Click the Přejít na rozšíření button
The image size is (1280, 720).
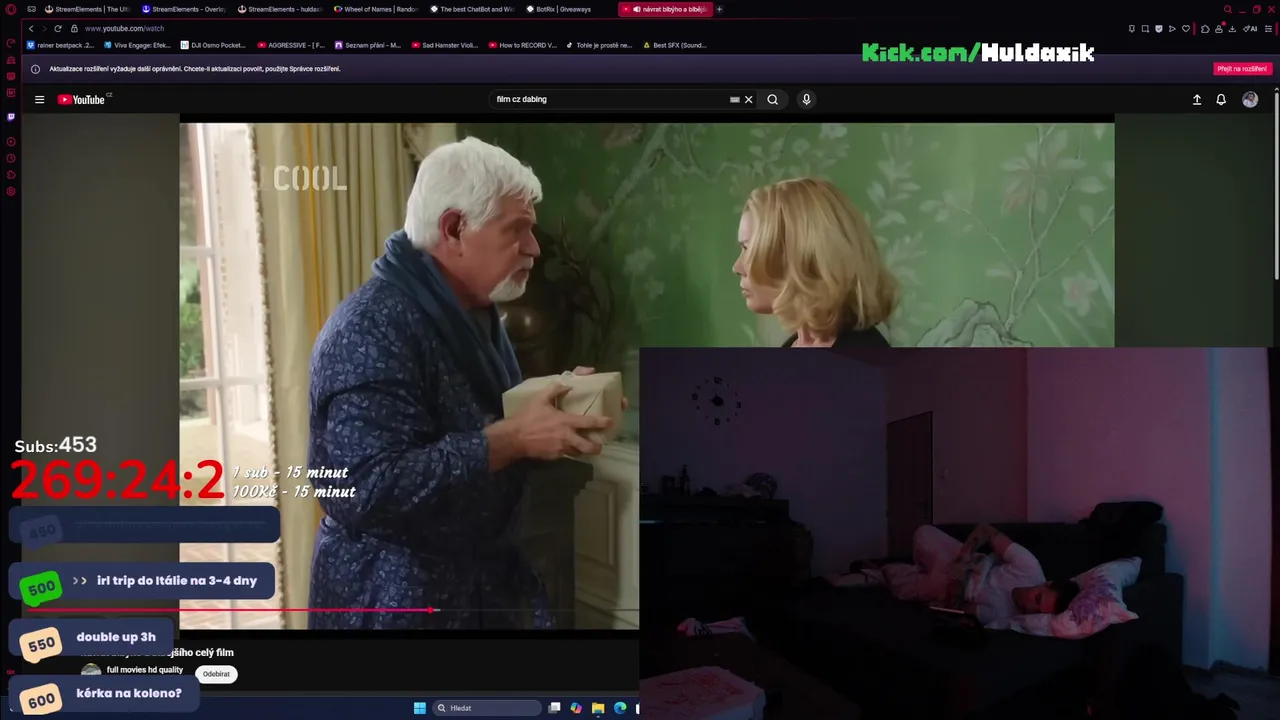(1242, 69)
